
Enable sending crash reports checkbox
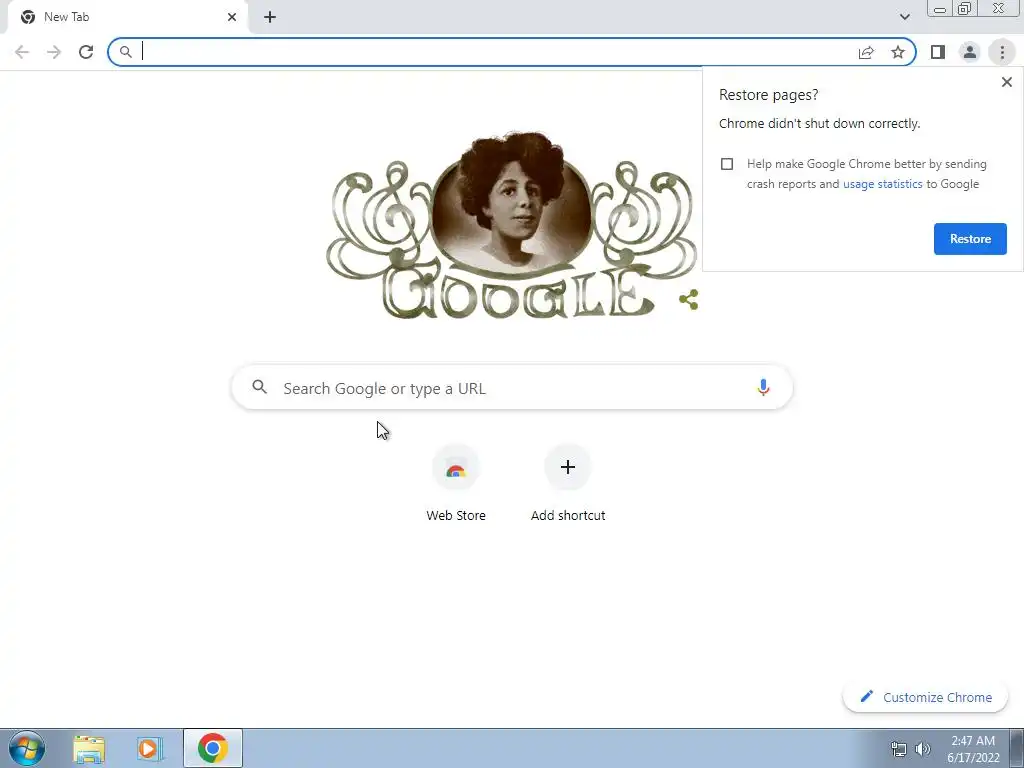click(727, 164)
